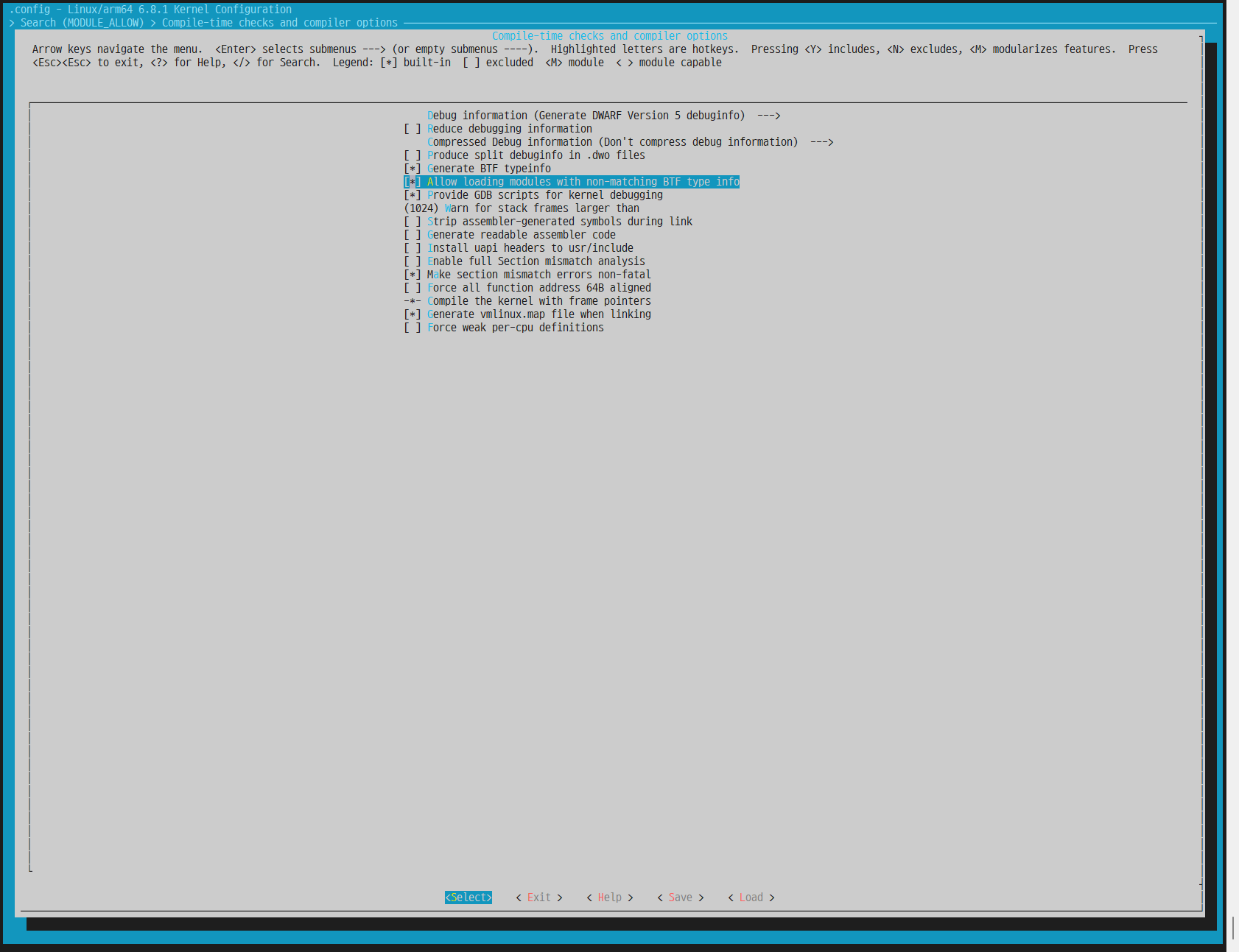
Task: Toggle Provide GDB scripts for kernel debugging
Action: click(x=533, y=195)
